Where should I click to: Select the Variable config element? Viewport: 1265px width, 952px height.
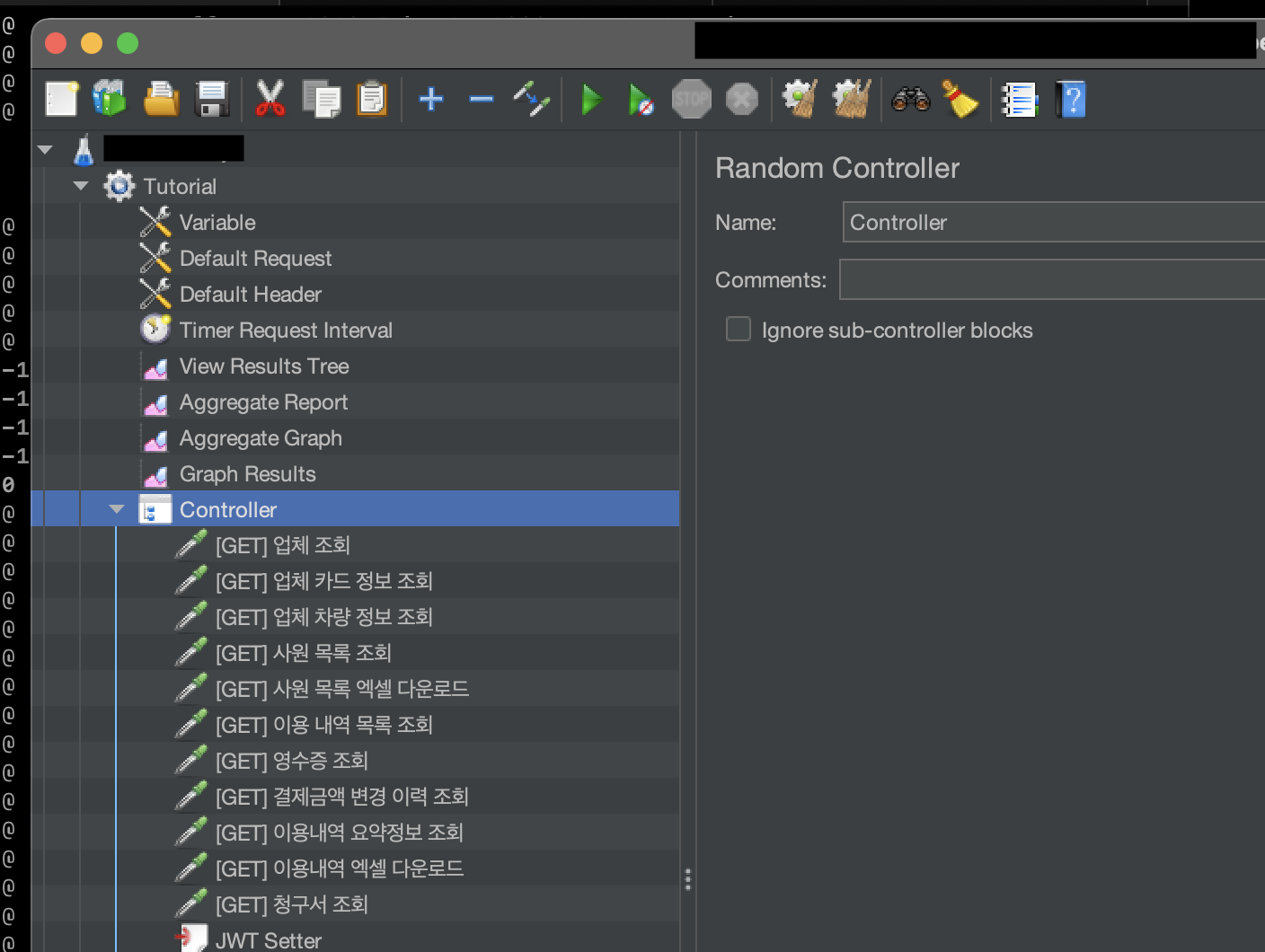217,222
